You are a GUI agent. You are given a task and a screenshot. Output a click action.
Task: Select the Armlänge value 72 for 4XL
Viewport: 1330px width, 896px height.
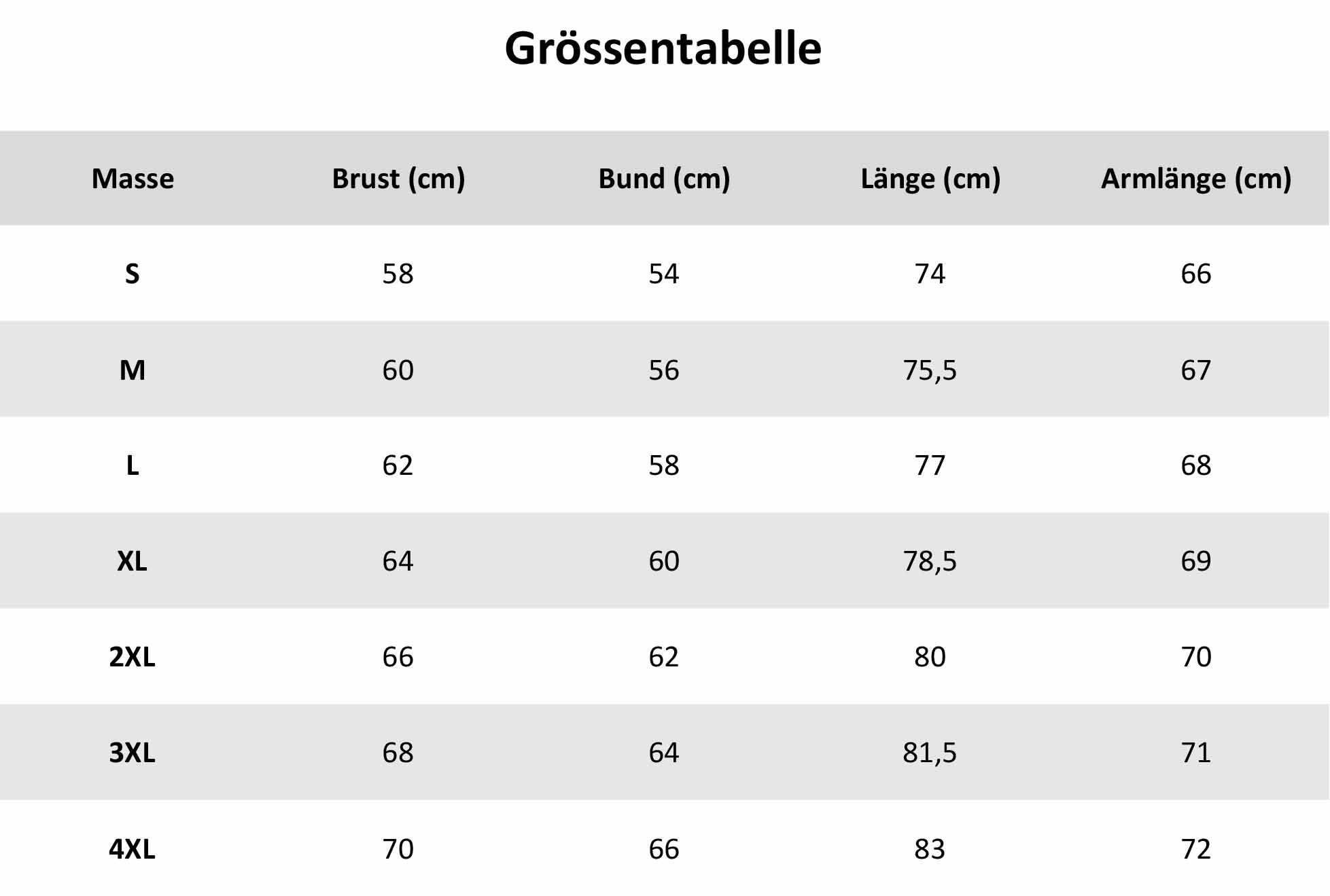pyautogui.click(x=1196, y=849)
